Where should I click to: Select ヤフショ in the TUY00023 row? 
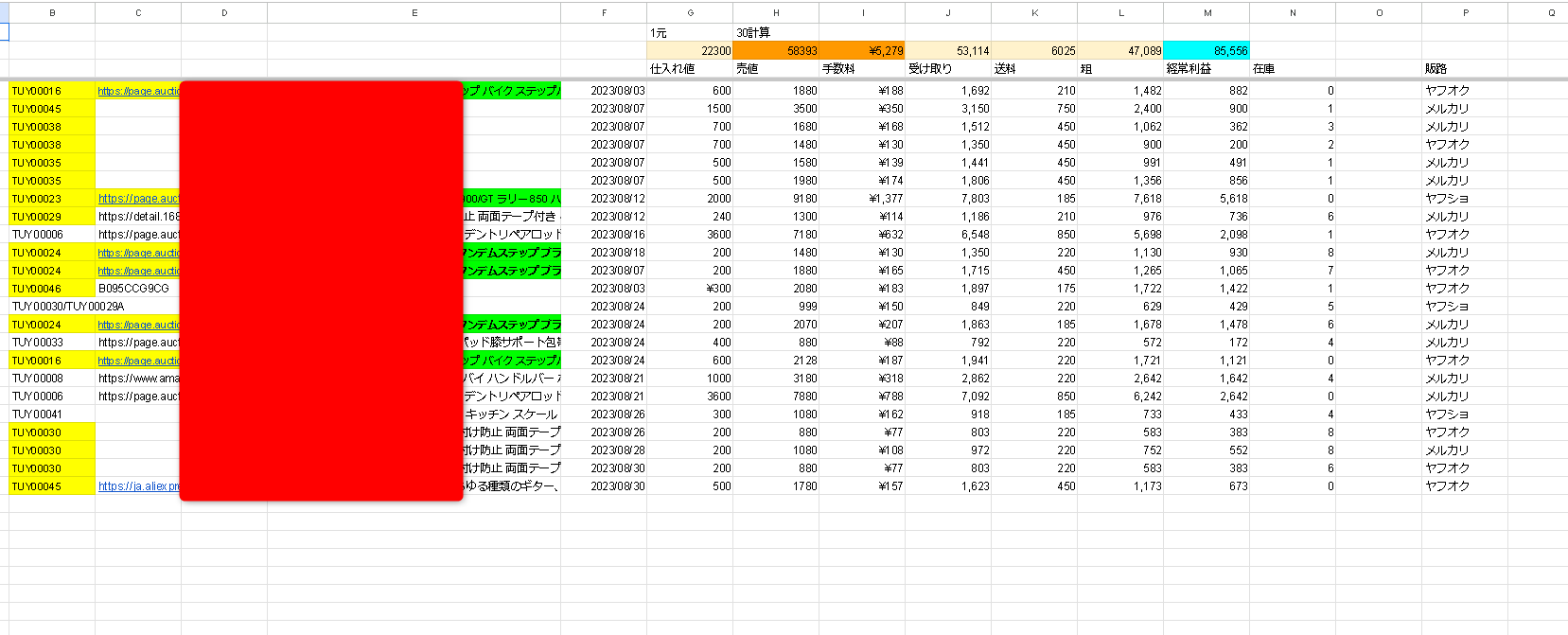1465,199
